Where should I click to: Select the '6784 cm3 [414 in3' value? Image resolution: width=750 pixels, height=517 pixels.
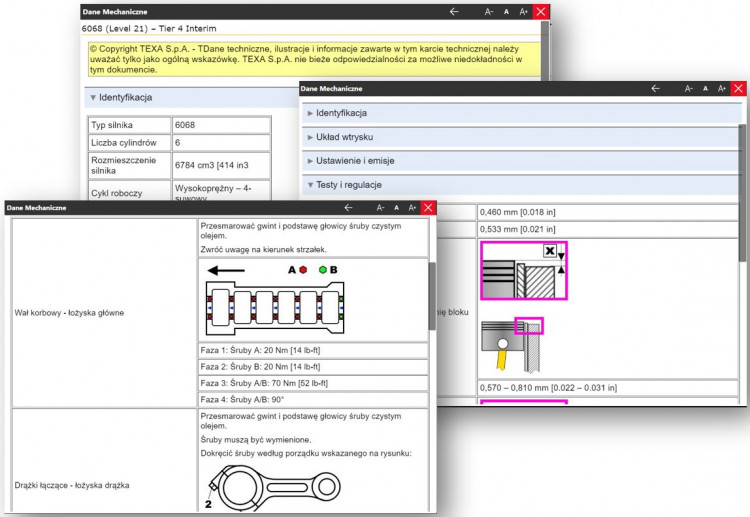pyautogui.click(x=221, y=165)
